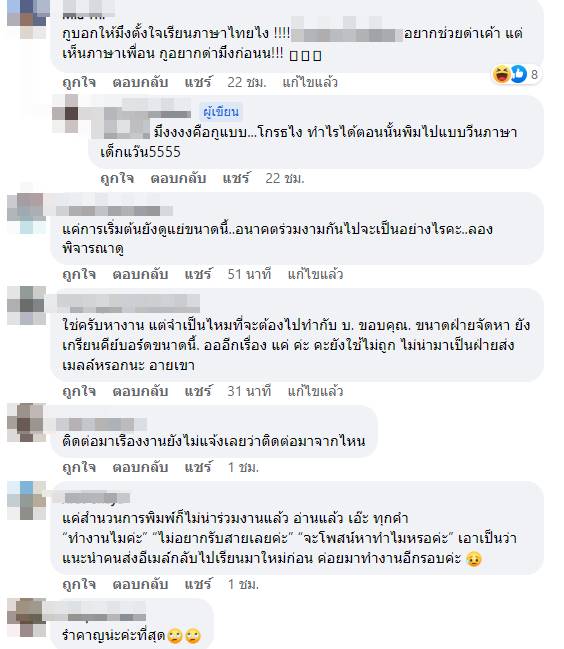The image size is (564, 649).
Task: Click แชร์ on the 31 นาที comment
Action: click(x=198, y=392)
